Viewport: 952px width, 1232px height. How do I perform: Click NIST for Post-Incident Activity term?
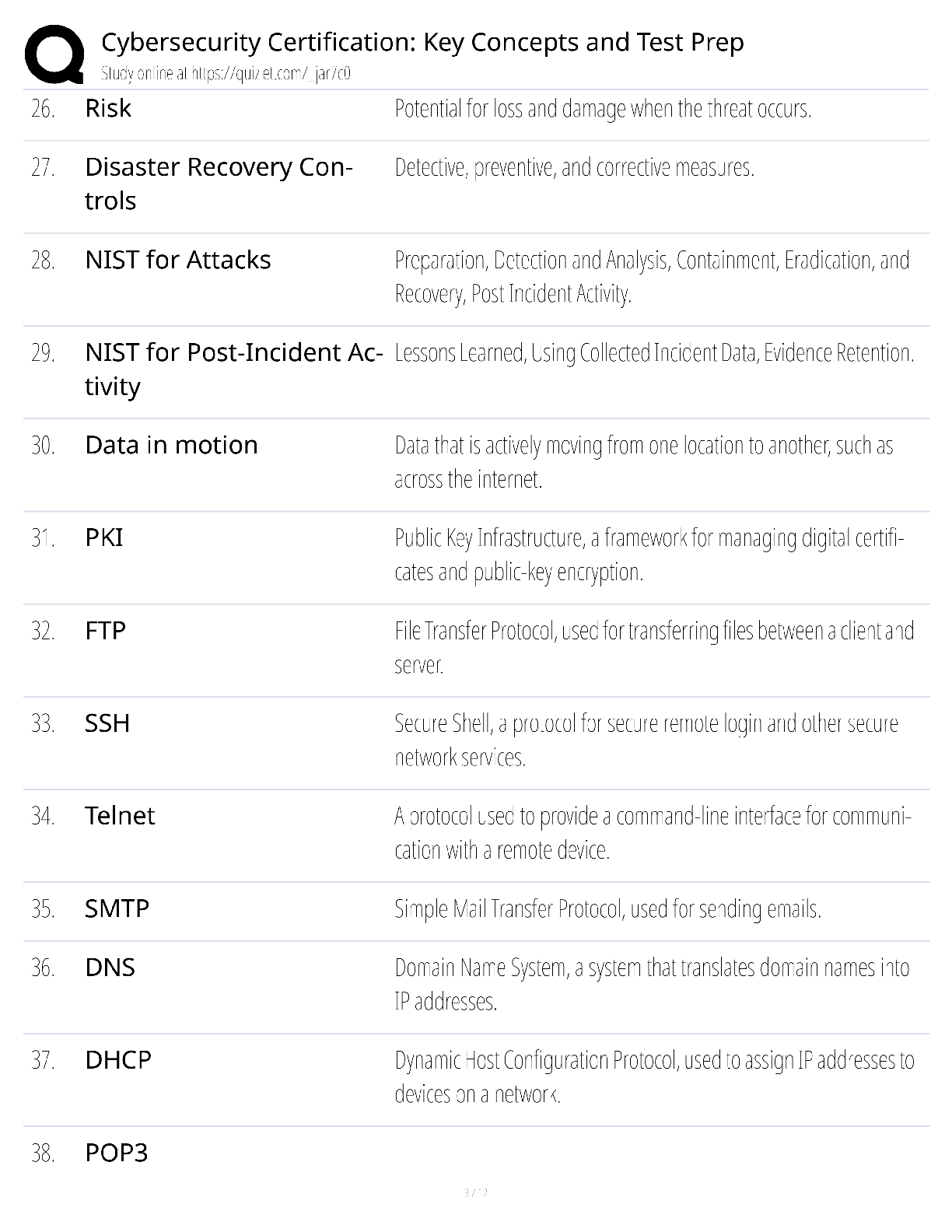[233, 369]
